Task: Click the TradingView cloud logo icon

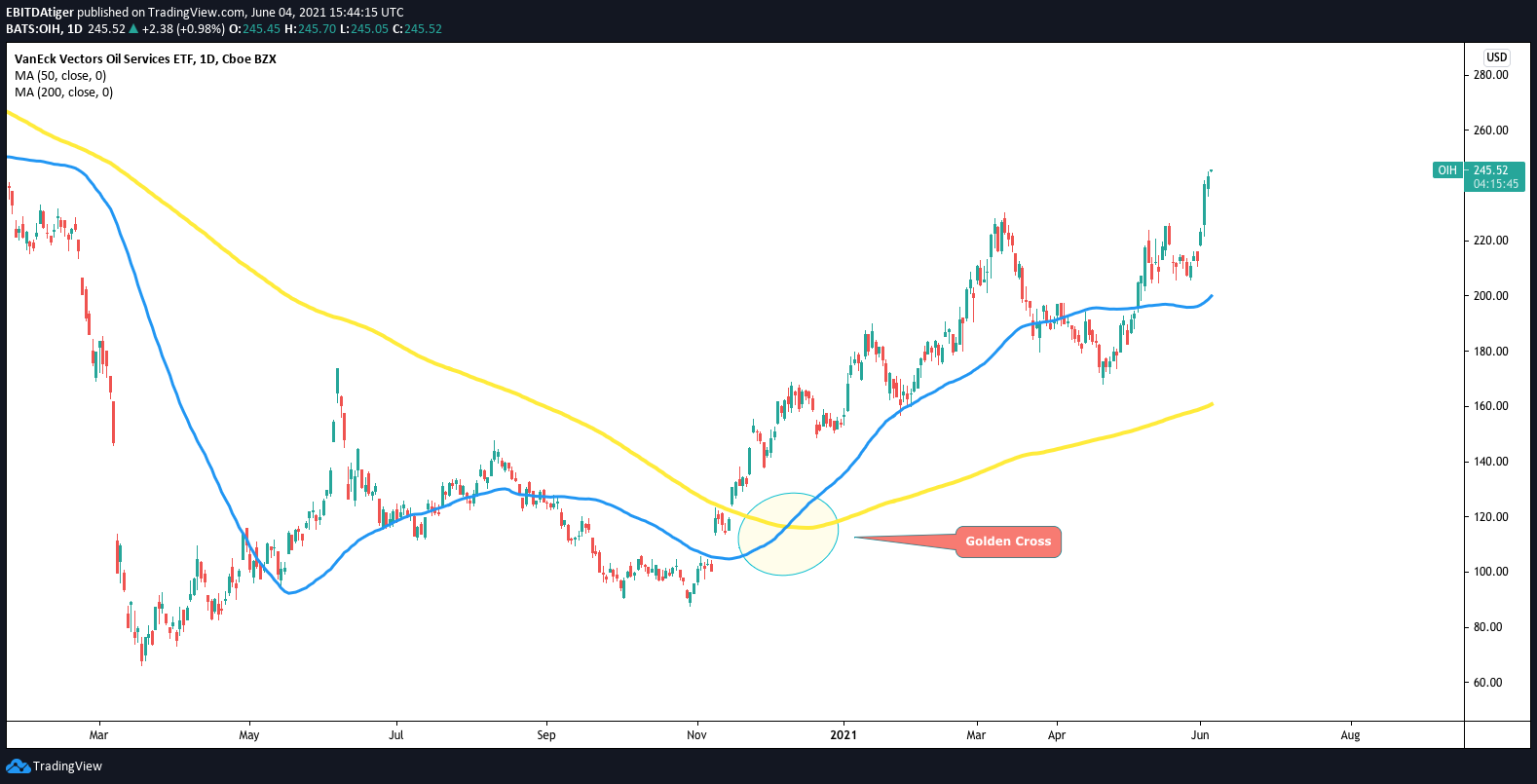Action: 18,766
